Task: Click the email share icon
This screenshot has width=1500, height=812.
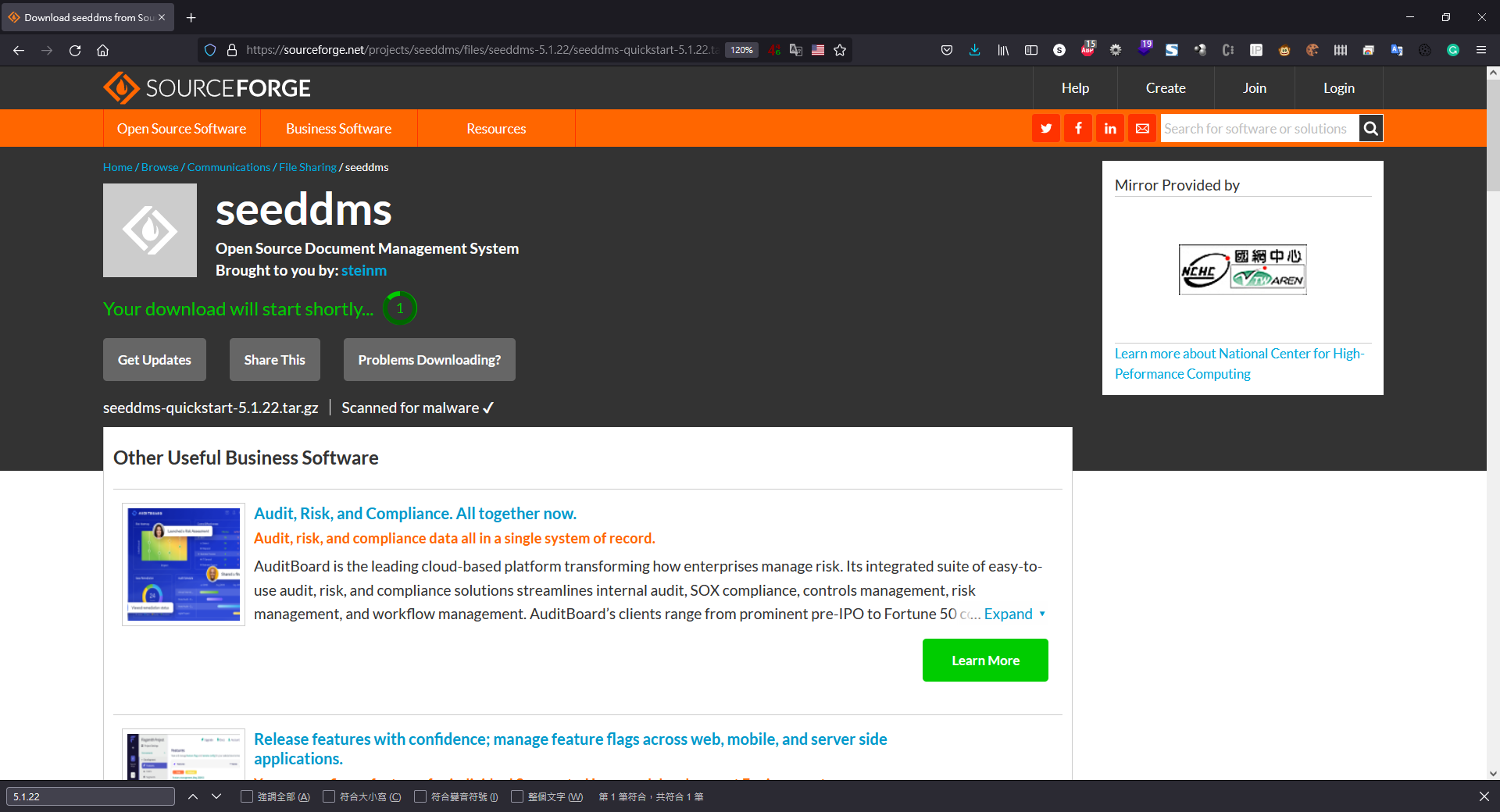Action: (x=1142, y=129)
